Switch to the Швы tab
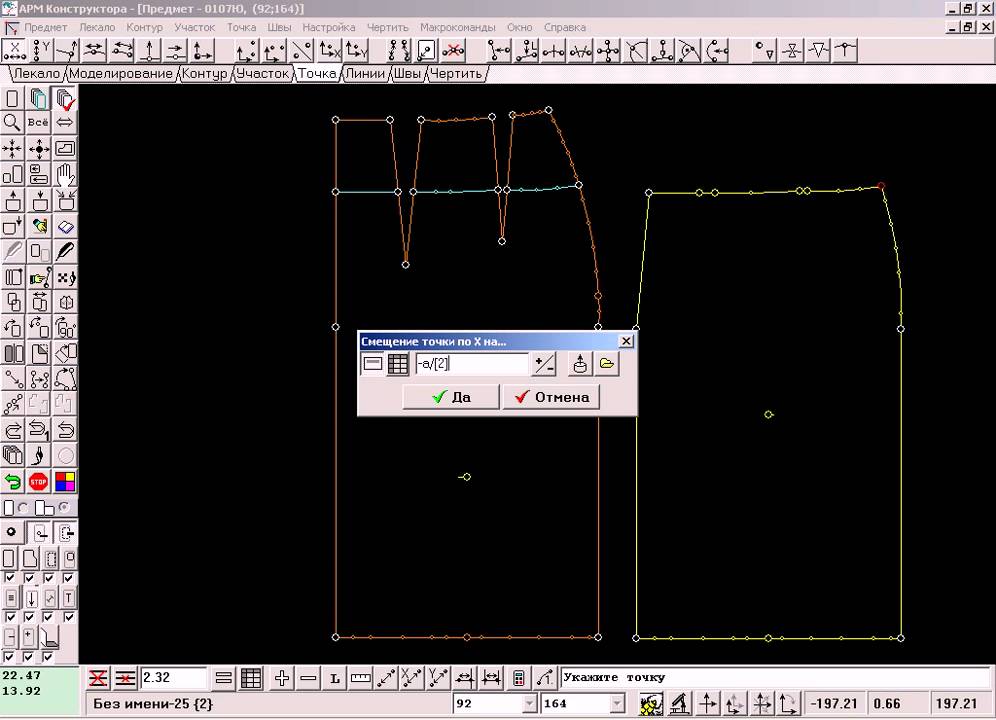 click(x=407, y=74)
